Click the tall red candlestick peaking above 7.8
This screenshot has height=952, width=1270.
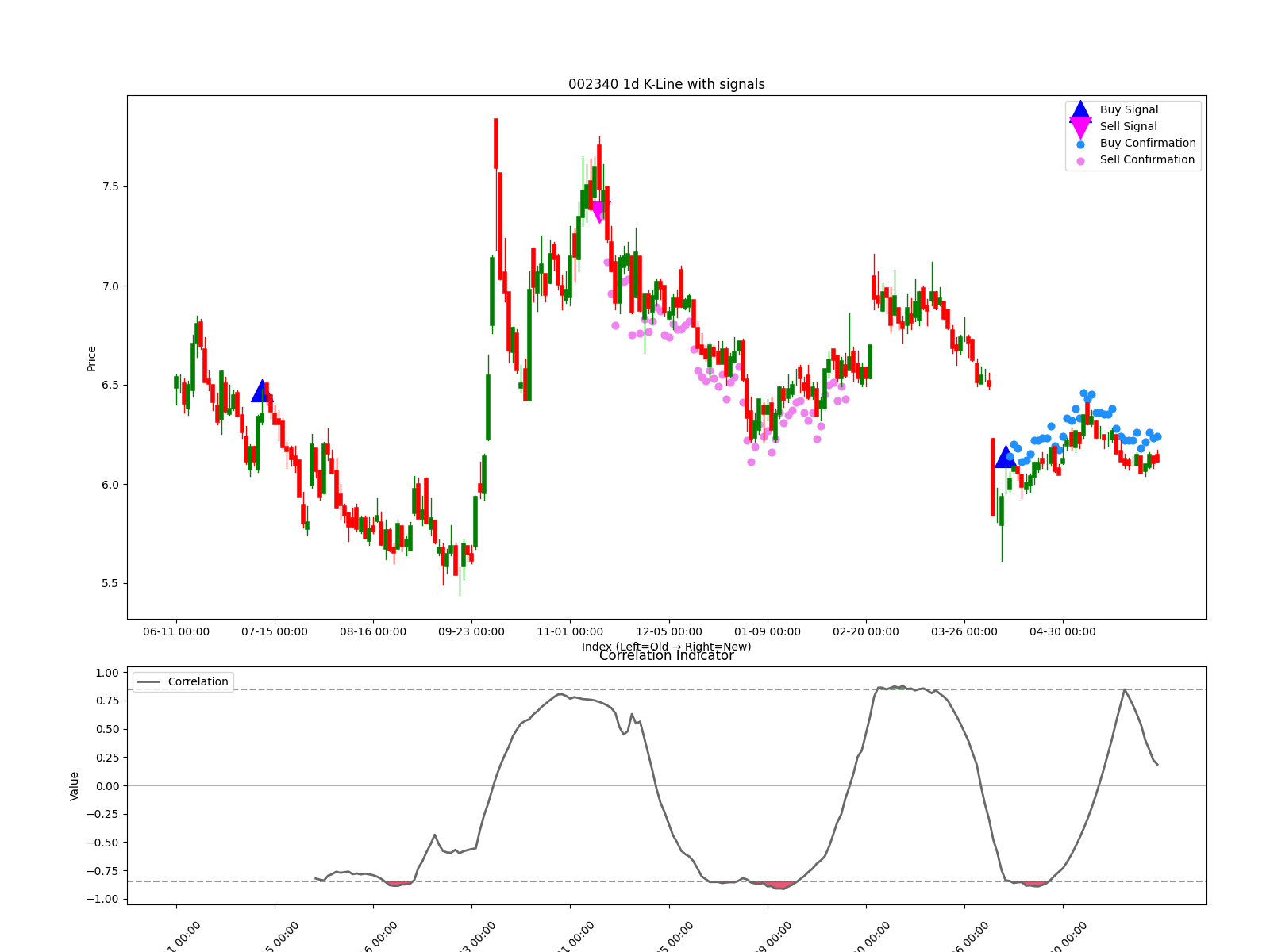[x=496, y=144]
